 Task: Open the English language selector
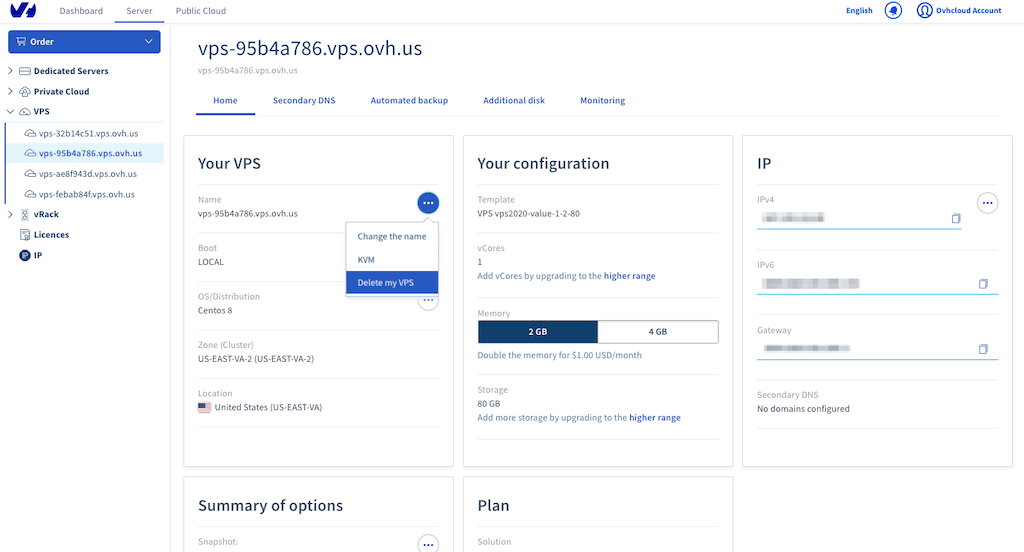(x=859, y=10)
